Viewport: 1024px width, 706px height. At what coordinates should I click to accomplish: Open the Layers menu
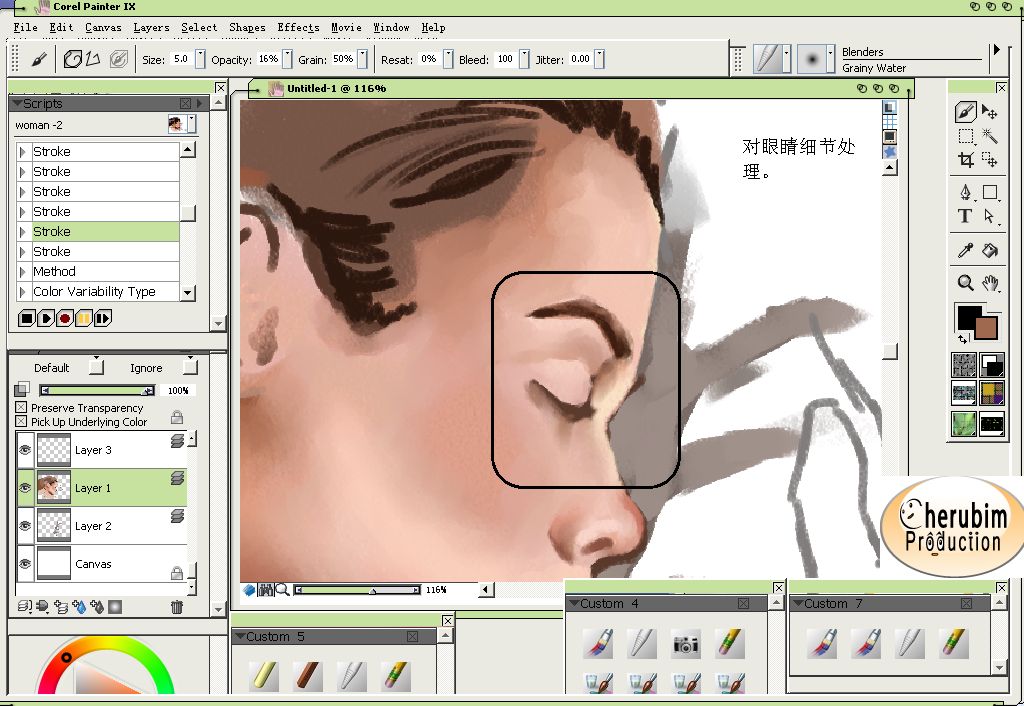pyautogui.click(x=152, y=27)
